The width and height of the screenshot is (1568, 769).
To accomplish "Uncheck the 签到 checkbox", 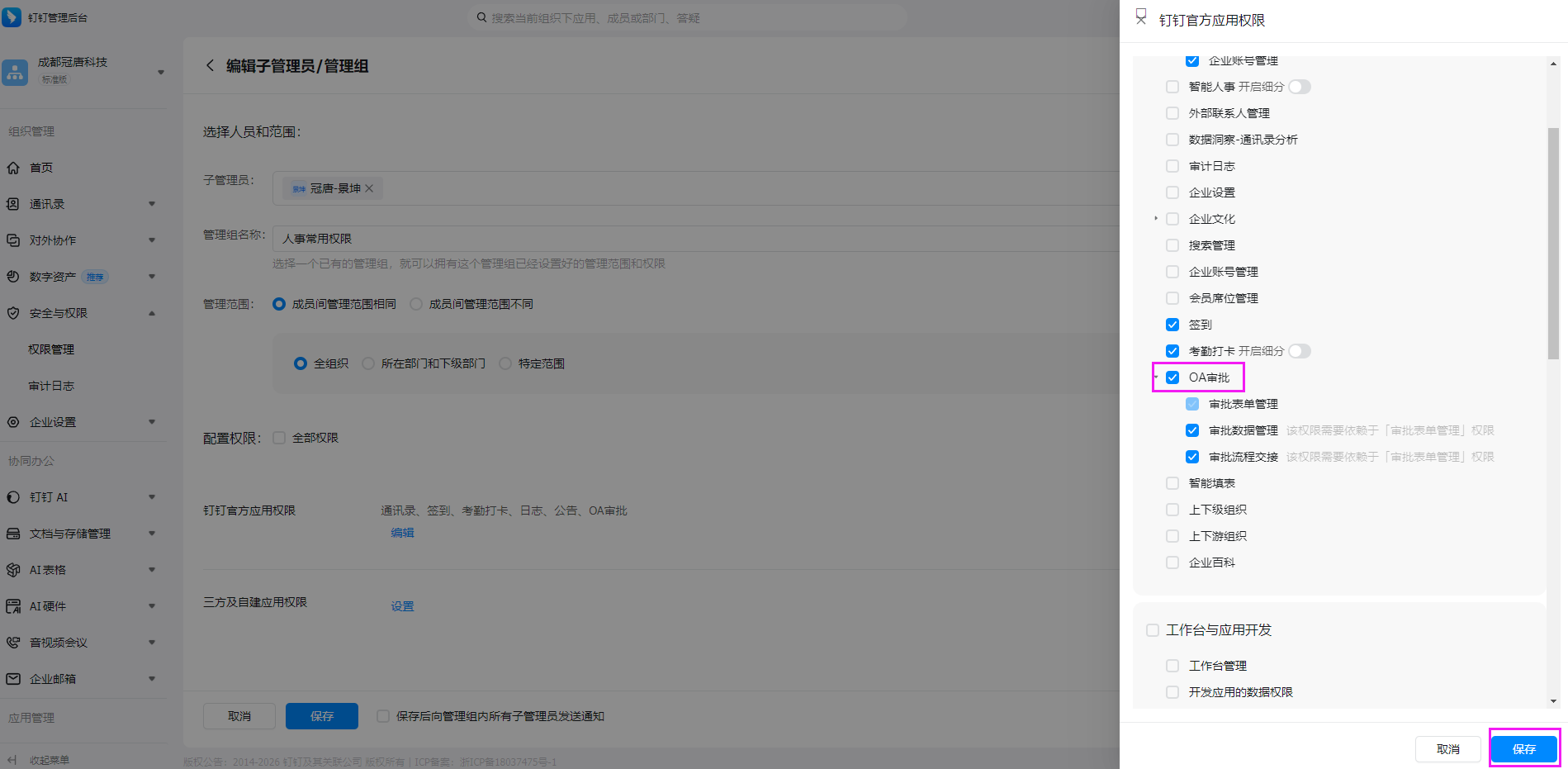I will (1172, 325).
